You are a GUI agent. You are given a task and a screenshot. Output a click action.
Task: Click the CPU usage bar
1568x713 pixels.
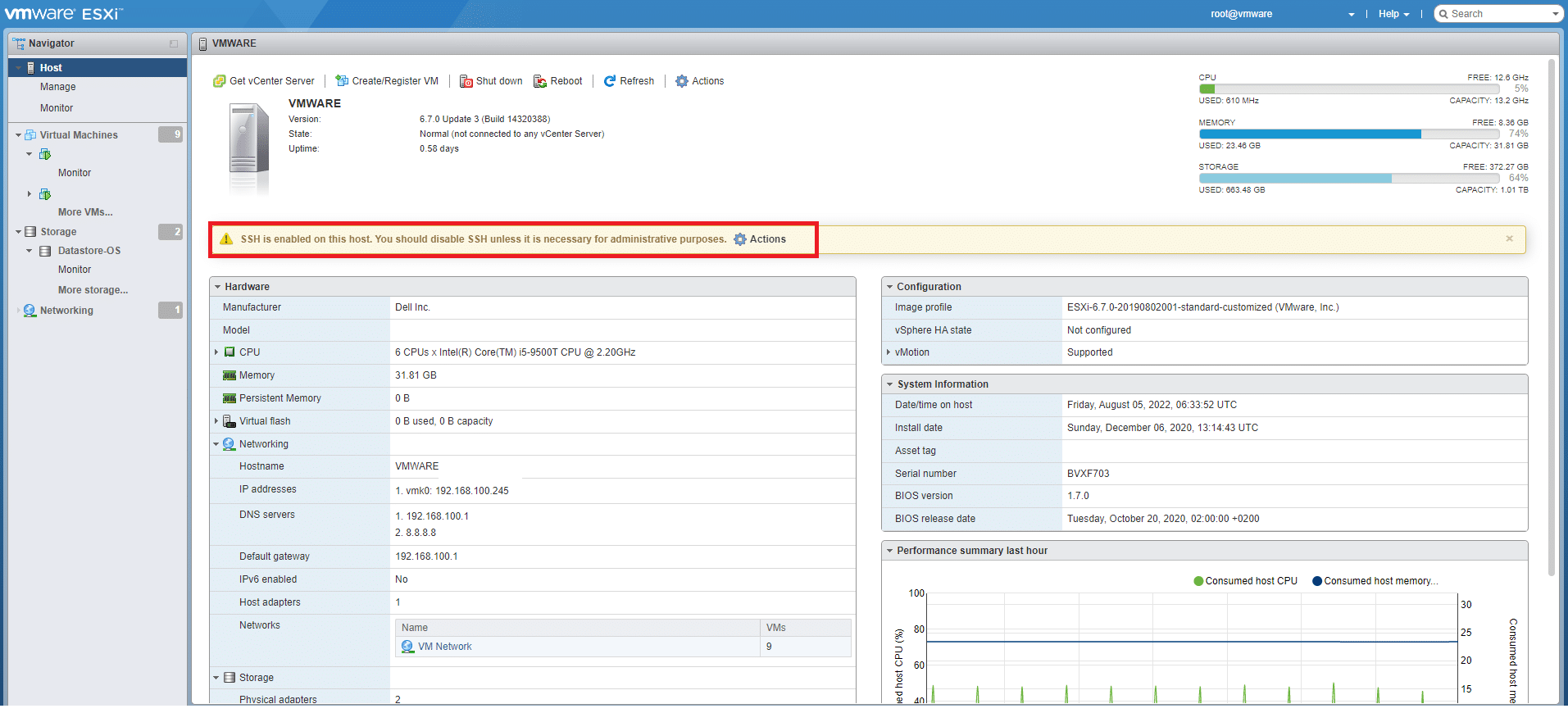click(x=1349, y=89)
